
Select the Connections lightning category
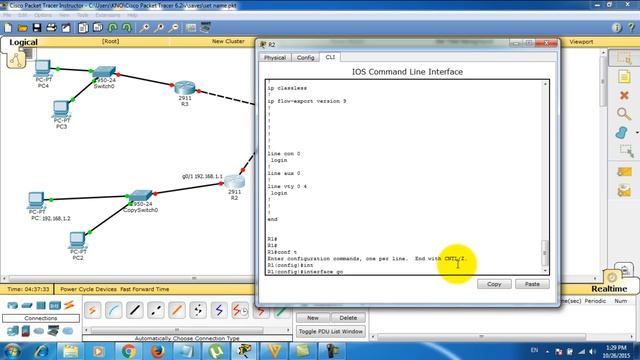pos(69,305)
